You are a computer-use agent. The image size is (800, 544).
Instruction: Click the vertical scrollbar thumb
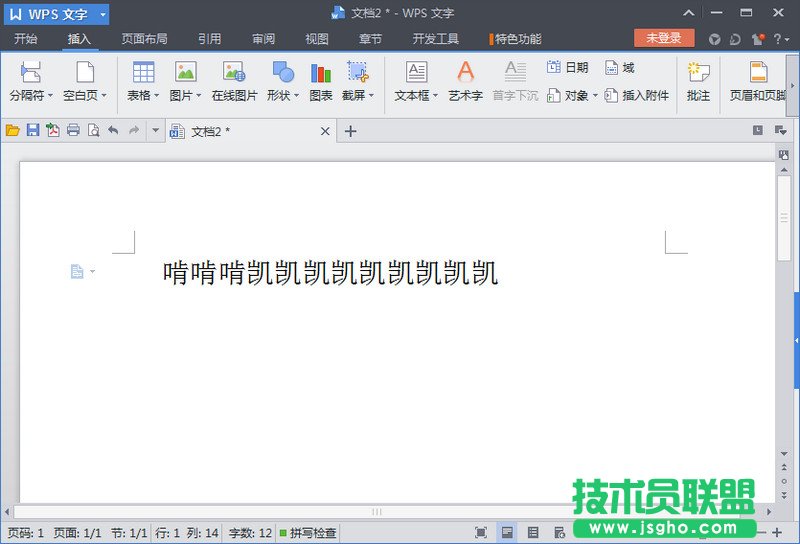click(x=784, y=218)
